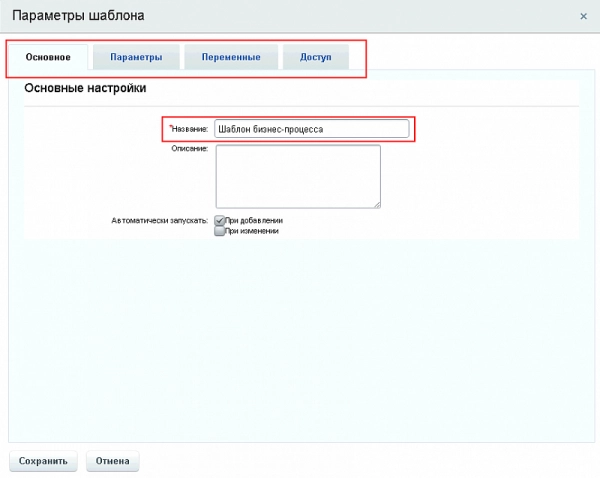Click the Основные настройки heading
600x478 pixels.
pyautogui.click(x=85, y=89)
